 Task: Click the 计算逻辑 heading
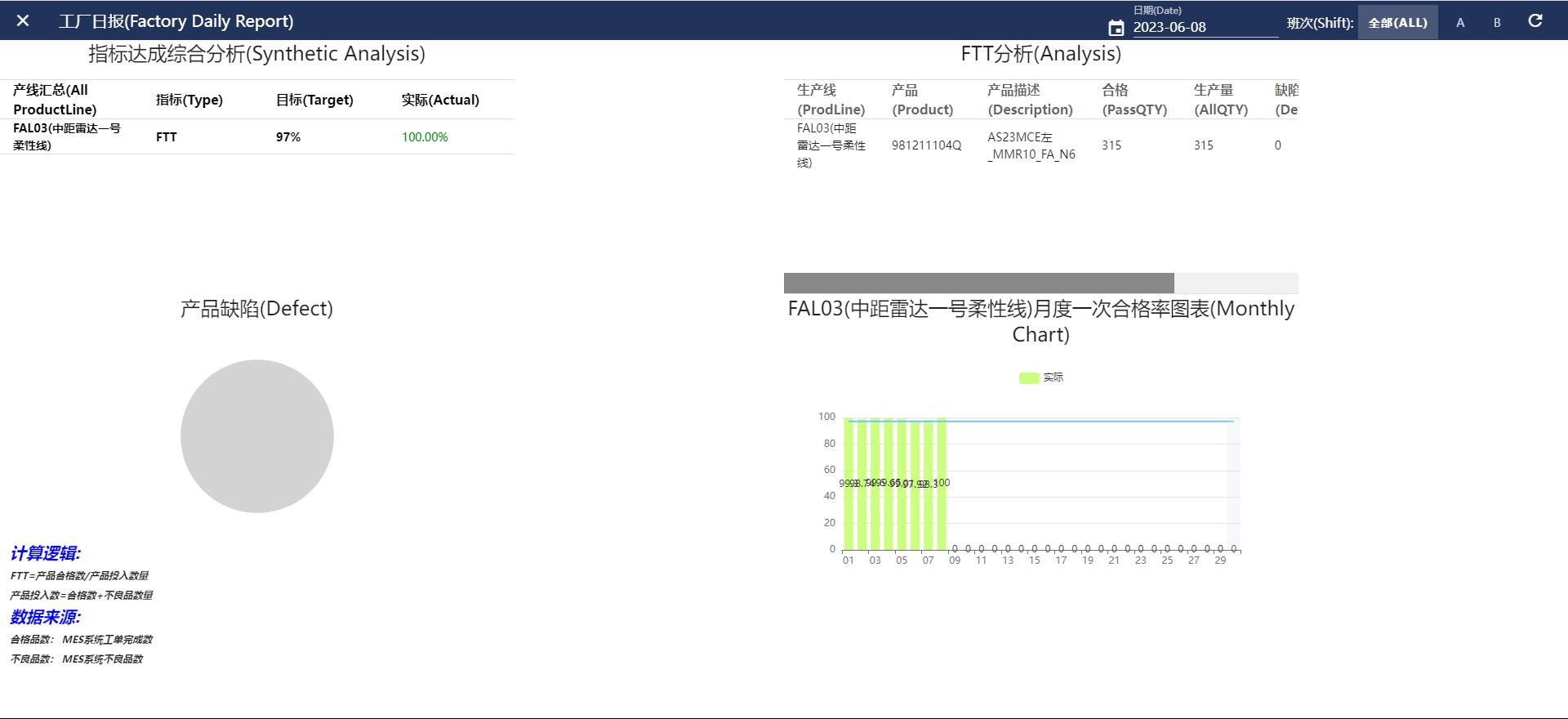pos(46,554)
